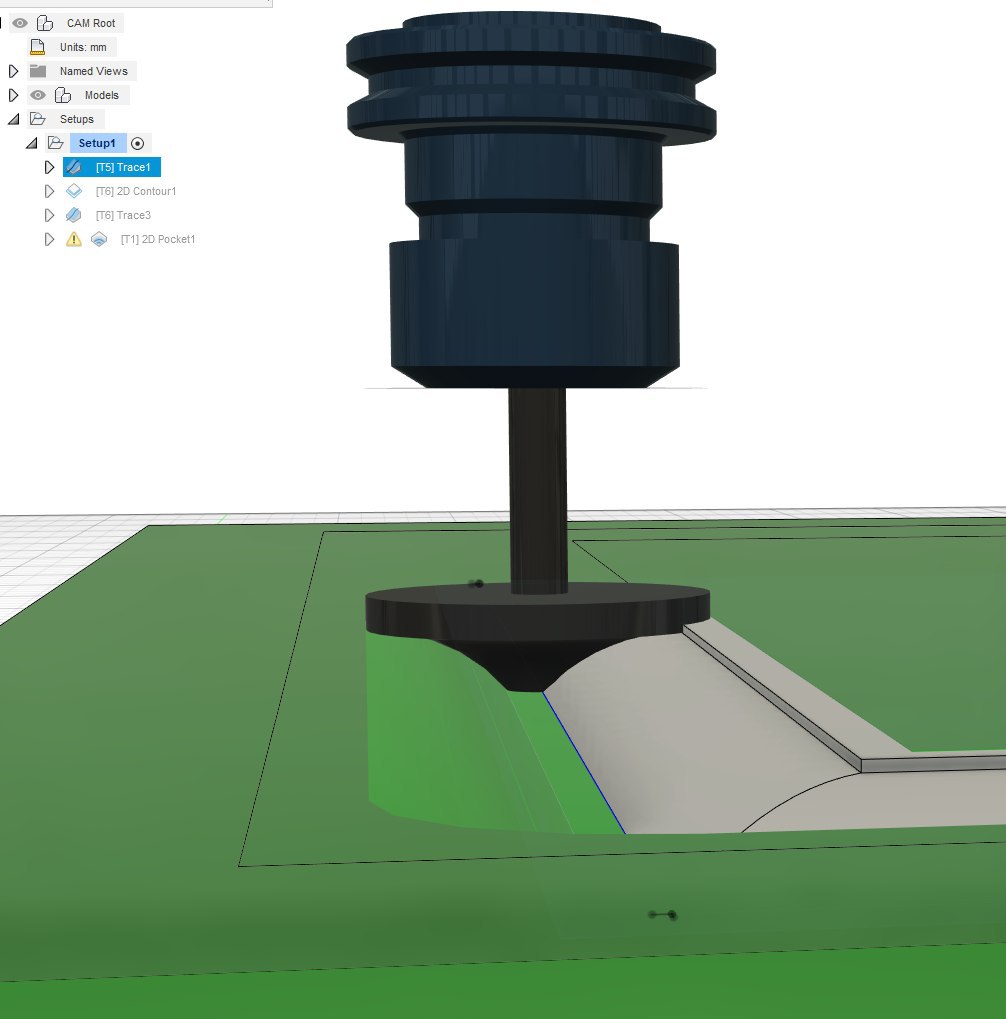Expand the [T6] 2D Contour1 operation
This screenshot has width=1006, height=1019.
pos(49,191)
